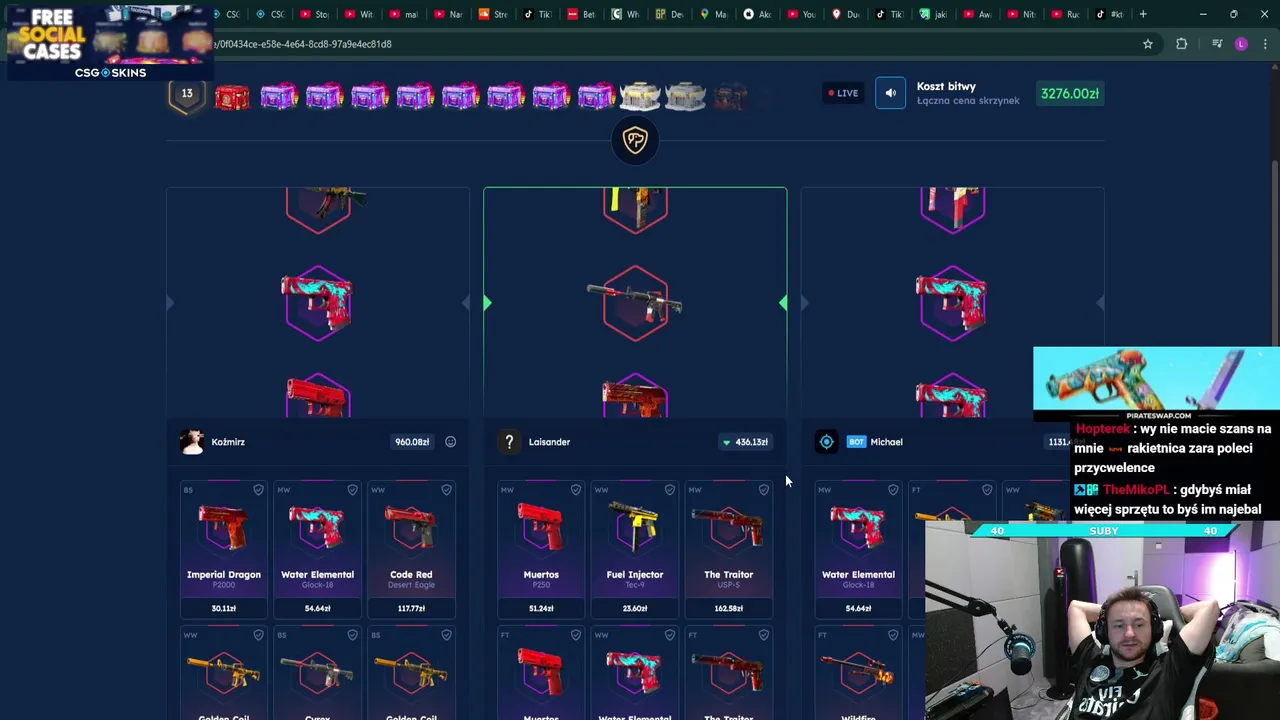Image resolution: width=1280 pixels, height=720 pixels.
Task: Click Laisander's 436.13zł total with green arrow
Action: (x=745, y=442)
